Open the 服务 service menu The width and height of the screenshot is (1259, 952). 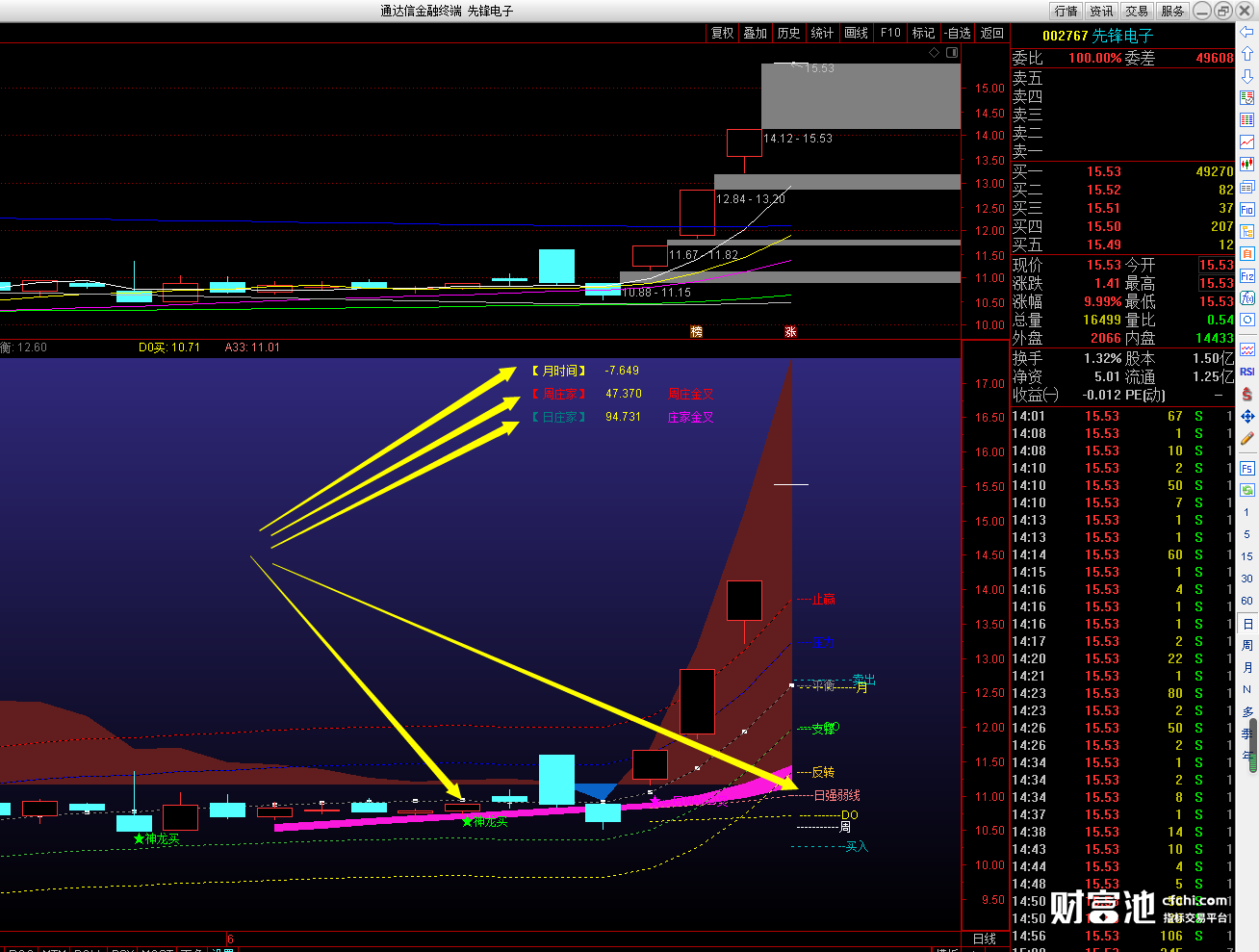coord(1172,11)
